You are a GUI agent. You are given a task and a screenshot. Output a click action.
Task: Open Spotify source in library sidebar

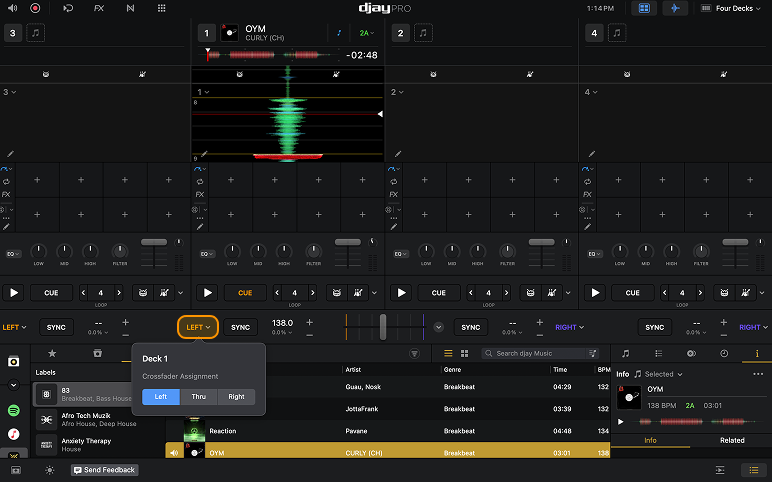tap(14, 410)
